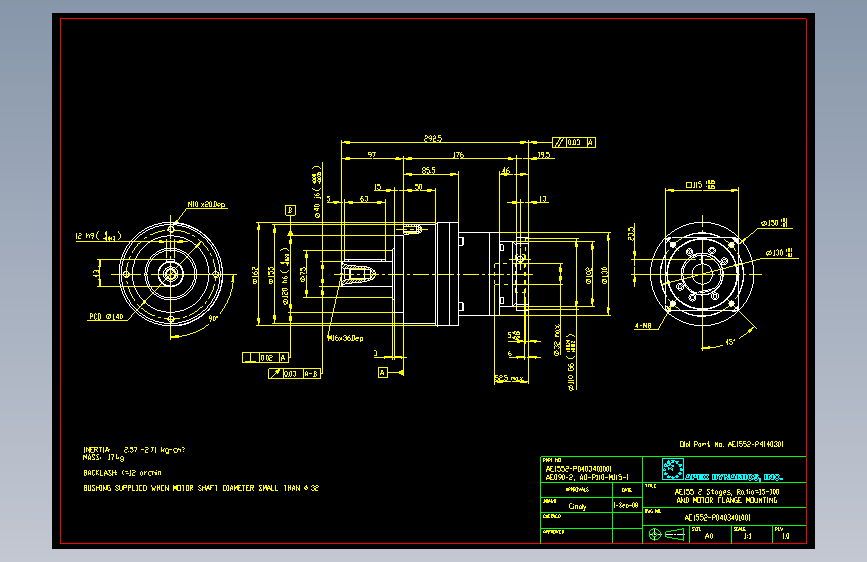Click the Old Part No. AE1552 text

732,444
